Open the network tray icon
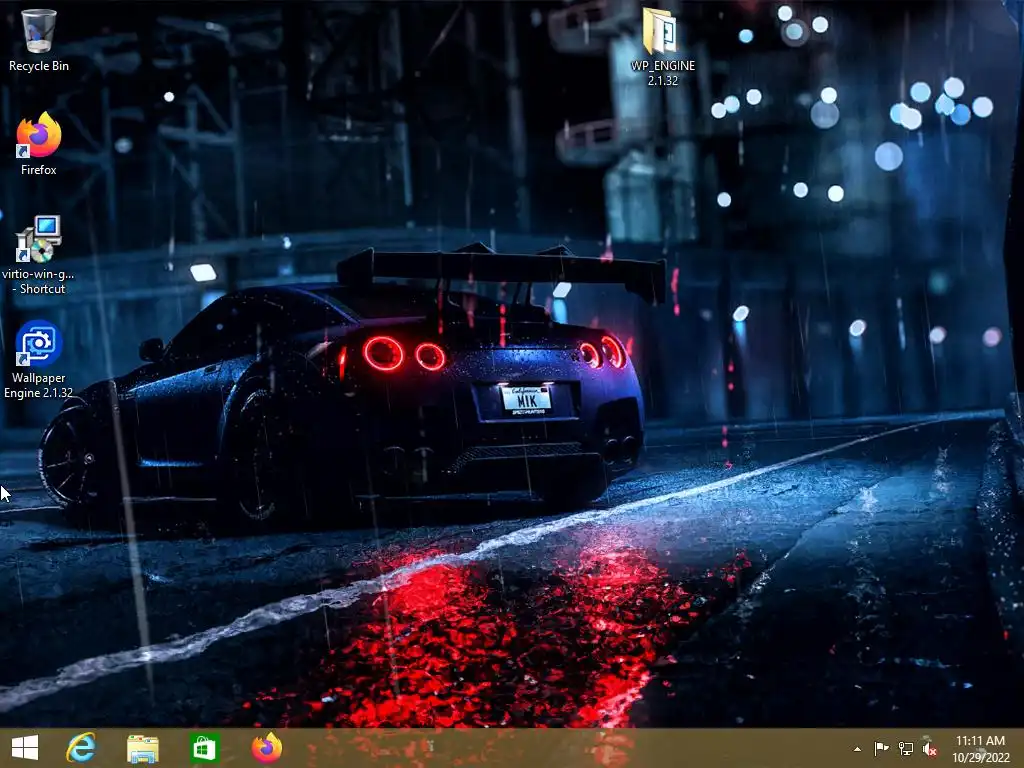1024x768 pixels. pyautogui.click(x=906, y=748)
